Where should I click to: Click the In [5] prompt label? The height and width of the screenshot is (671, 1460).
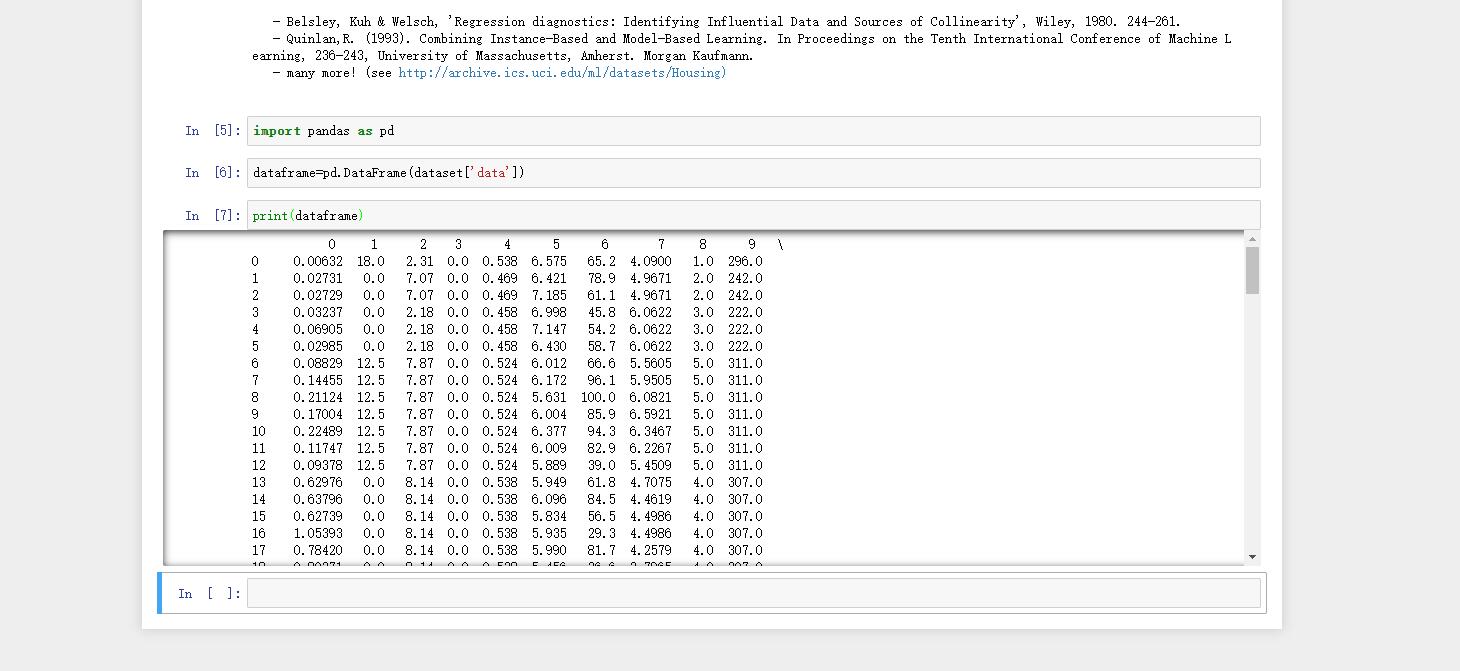(213, 131)
